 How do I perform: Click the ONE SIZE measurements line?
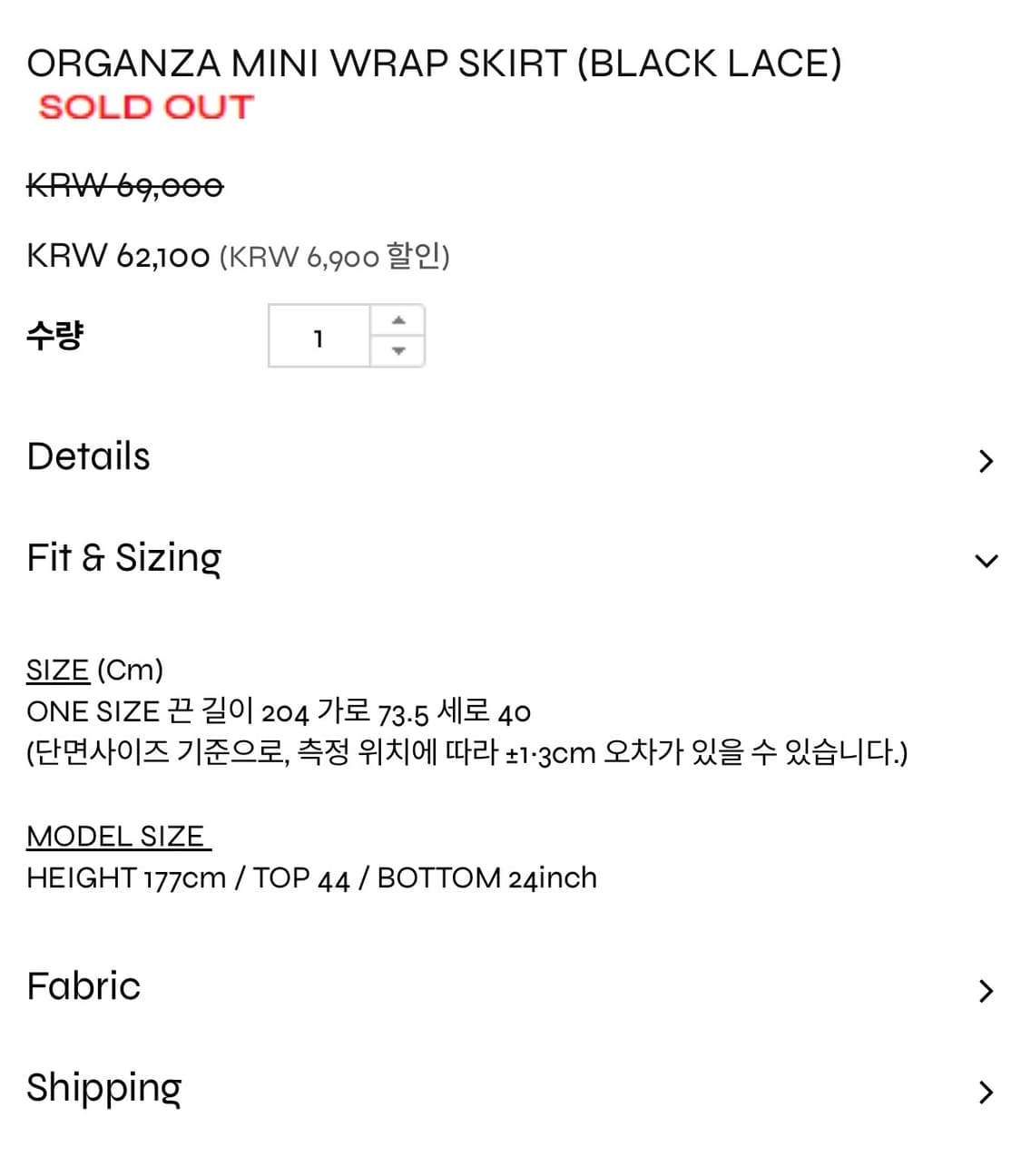279,711
